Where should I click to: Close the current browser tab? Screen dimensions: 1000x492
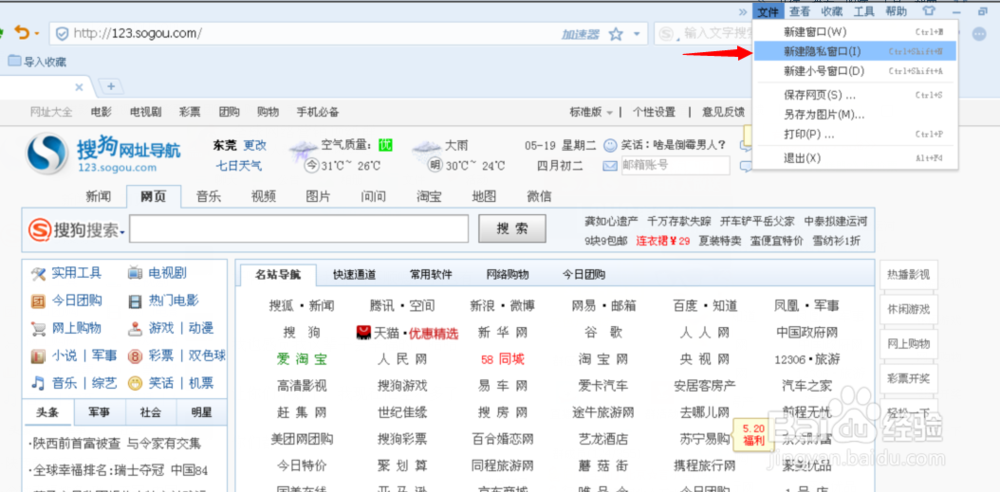[x=79, y=87]
